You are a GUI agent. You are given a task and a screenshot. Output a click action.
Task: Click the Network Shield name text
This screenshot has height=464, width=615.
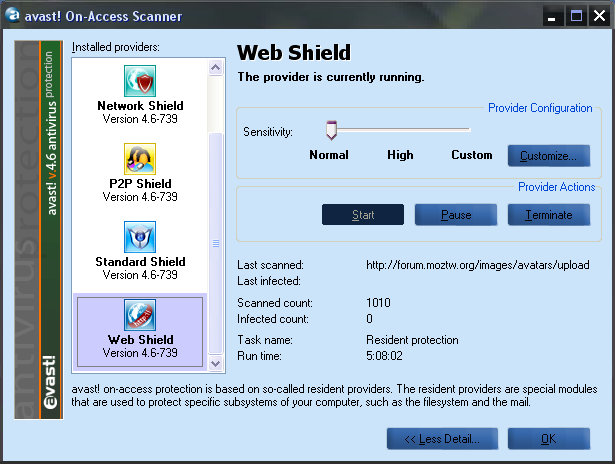click(x=140, y=106)
